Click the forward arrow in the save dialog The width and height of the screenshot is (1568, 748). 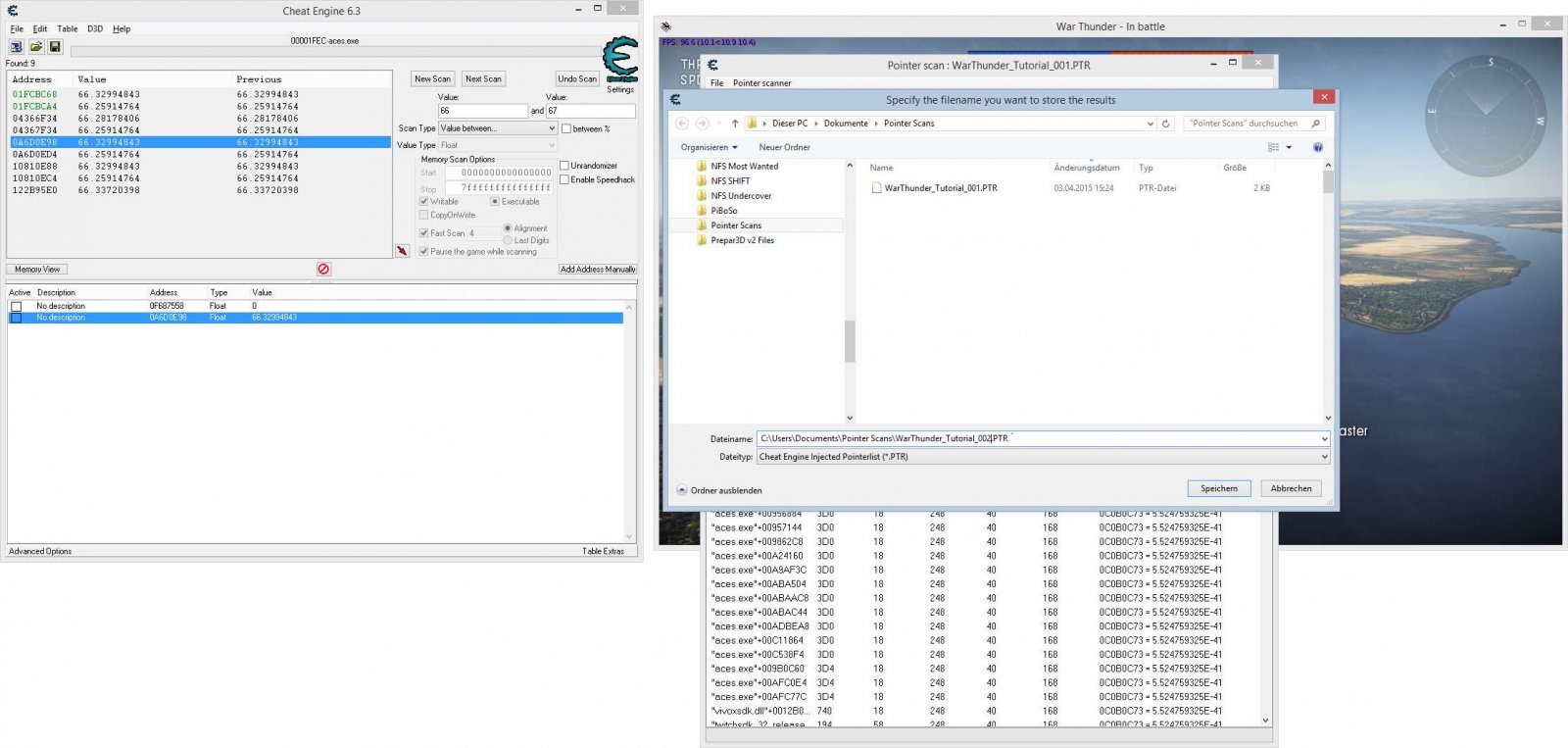click(702, 124)
